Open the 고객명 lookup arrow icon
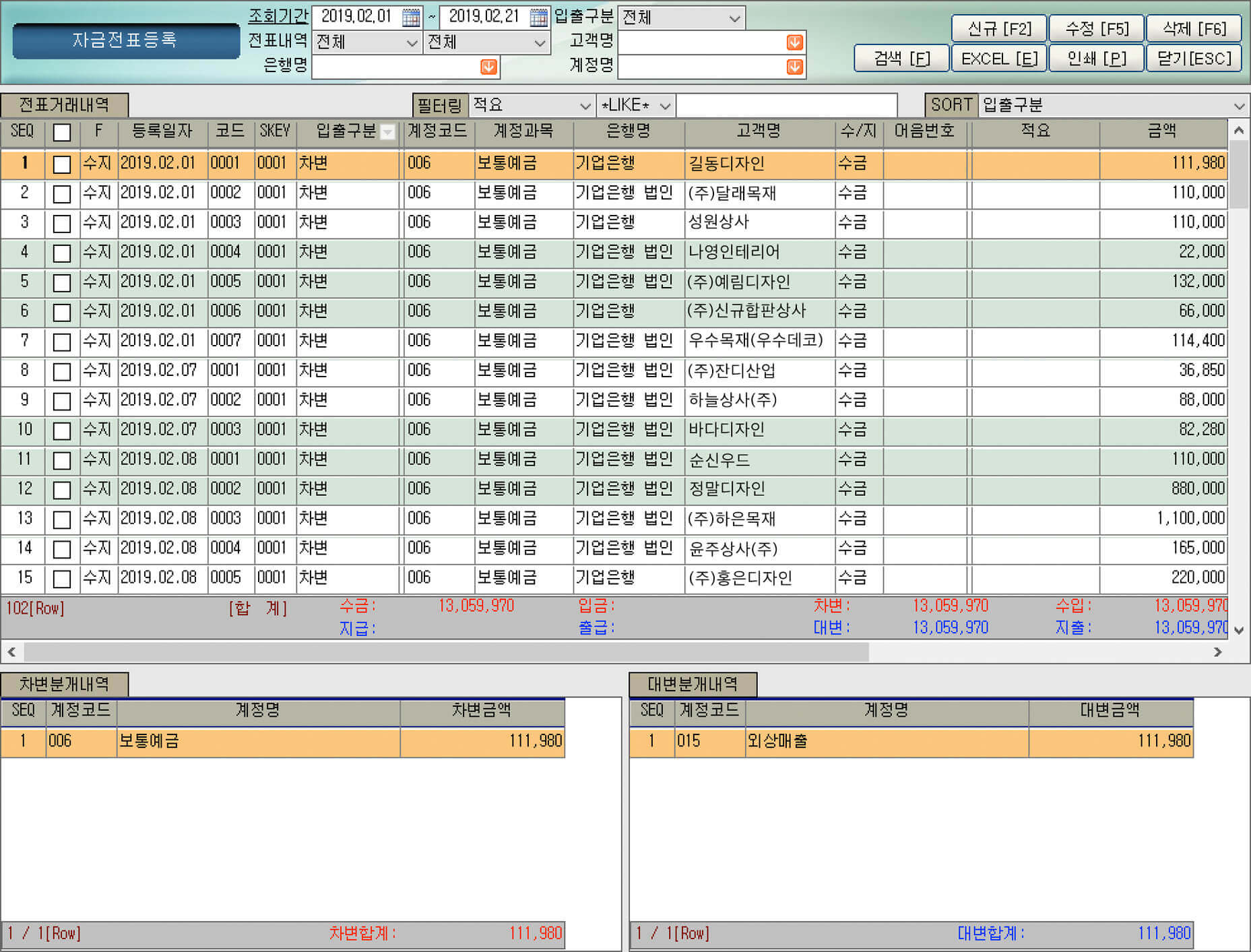The height and width of the screenshot is (952, 1251). 795,42
